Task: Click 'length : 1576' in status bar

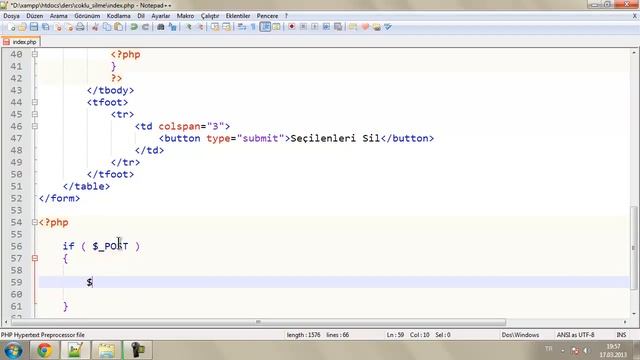Action: point(303,335)
